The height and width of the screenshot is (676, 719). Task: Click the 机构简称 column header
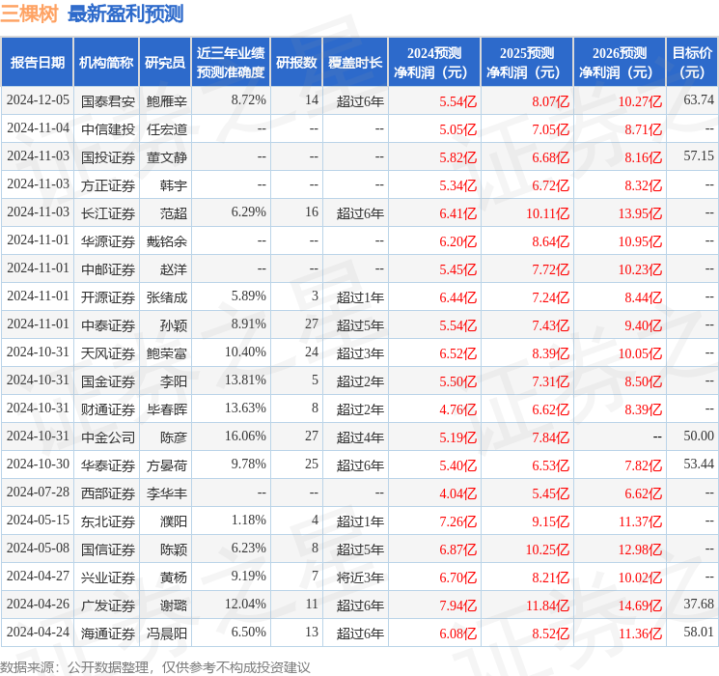click(x=106, y=62)
